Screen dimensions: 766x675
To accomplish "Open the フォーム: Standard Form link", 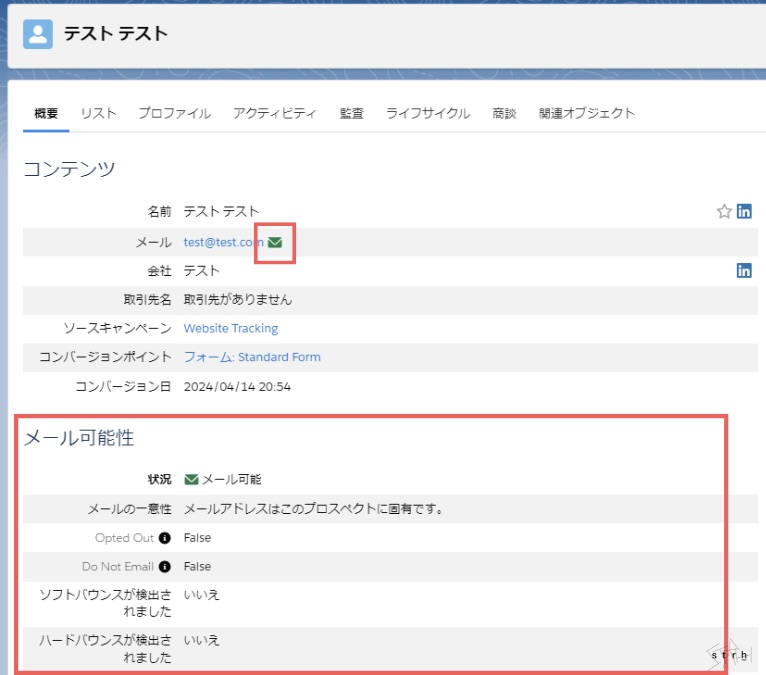I will 252,357.
